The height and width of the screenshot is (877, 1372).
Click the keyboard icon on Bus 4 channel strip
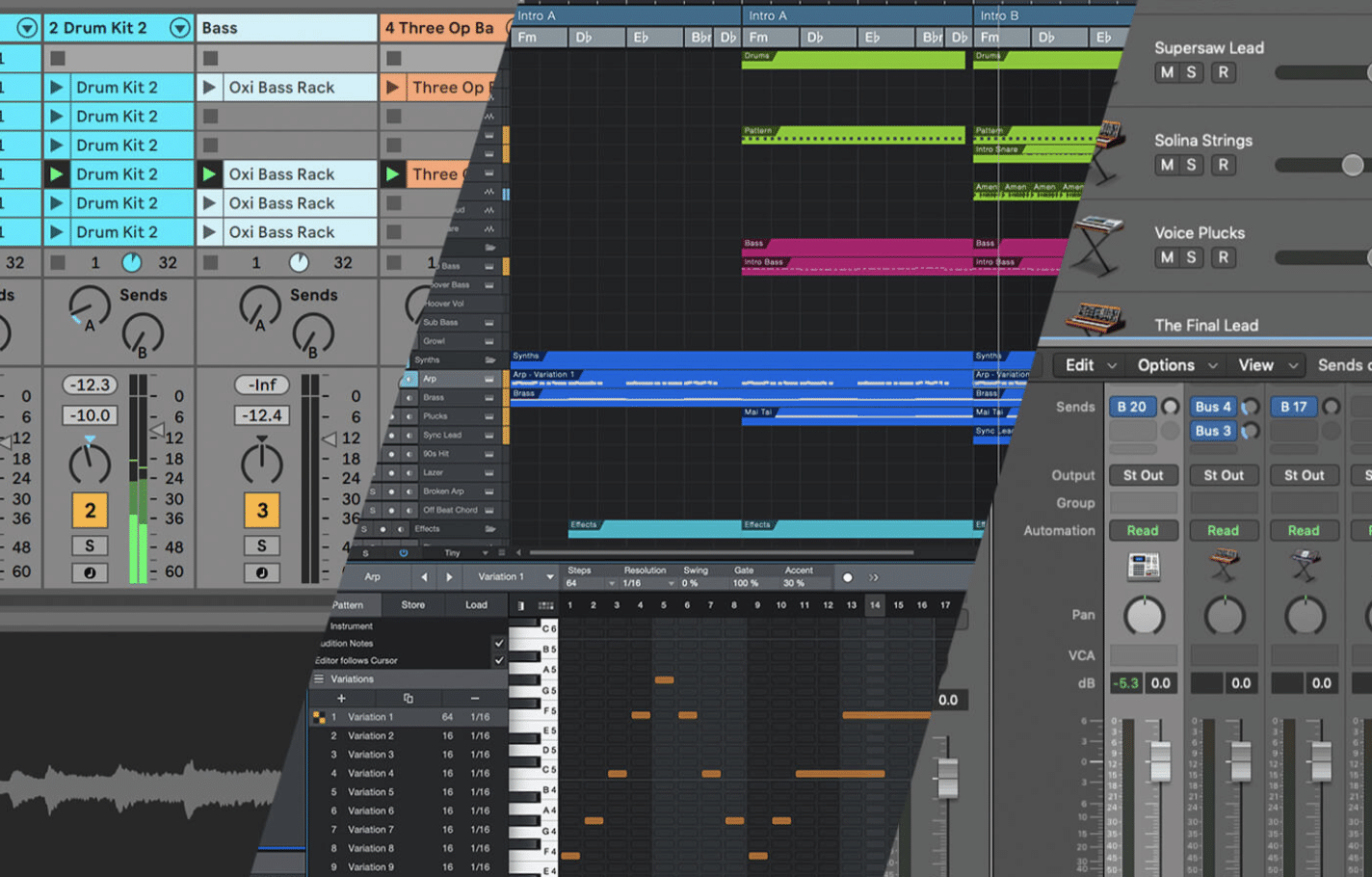pyautogui.click(x=1224, y=567)
